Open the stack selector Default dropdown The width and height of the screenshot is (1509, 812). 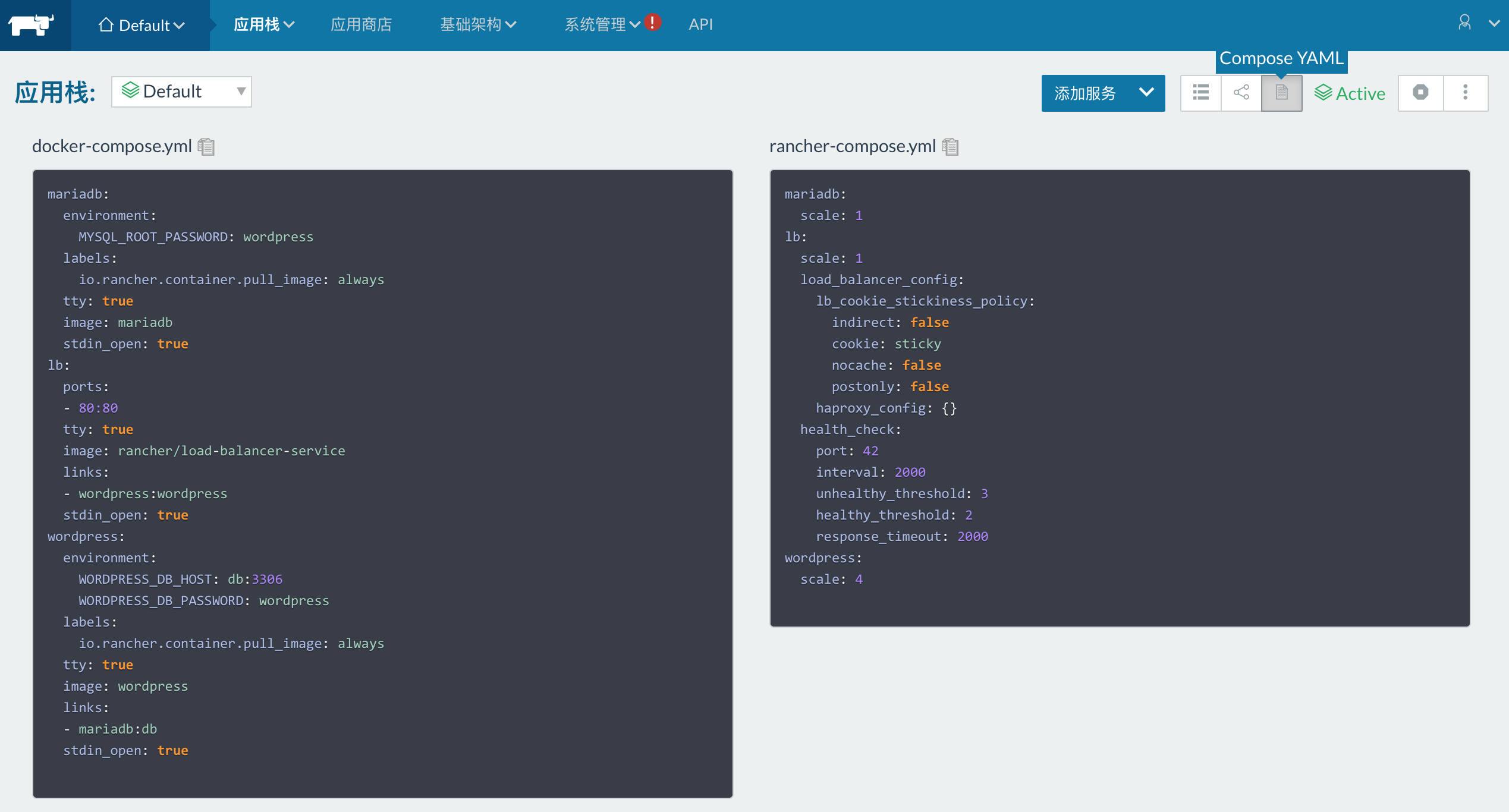click(x=181, y=92)
